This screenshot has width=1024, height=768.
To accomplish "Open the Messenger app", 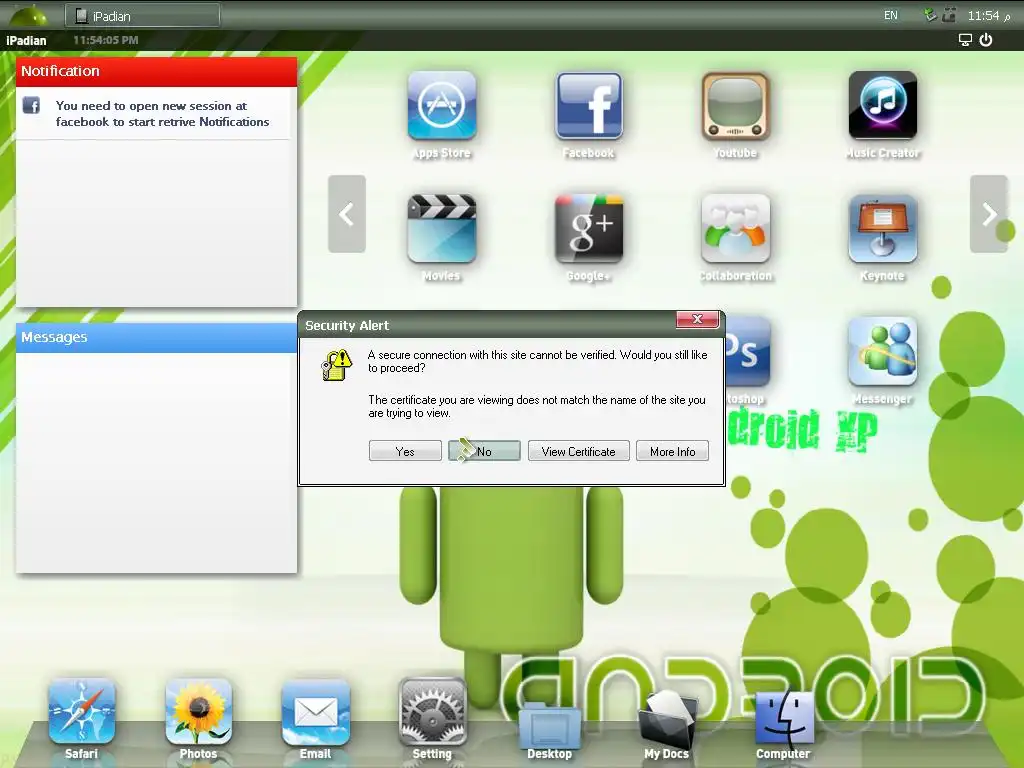I will point(882,351).
